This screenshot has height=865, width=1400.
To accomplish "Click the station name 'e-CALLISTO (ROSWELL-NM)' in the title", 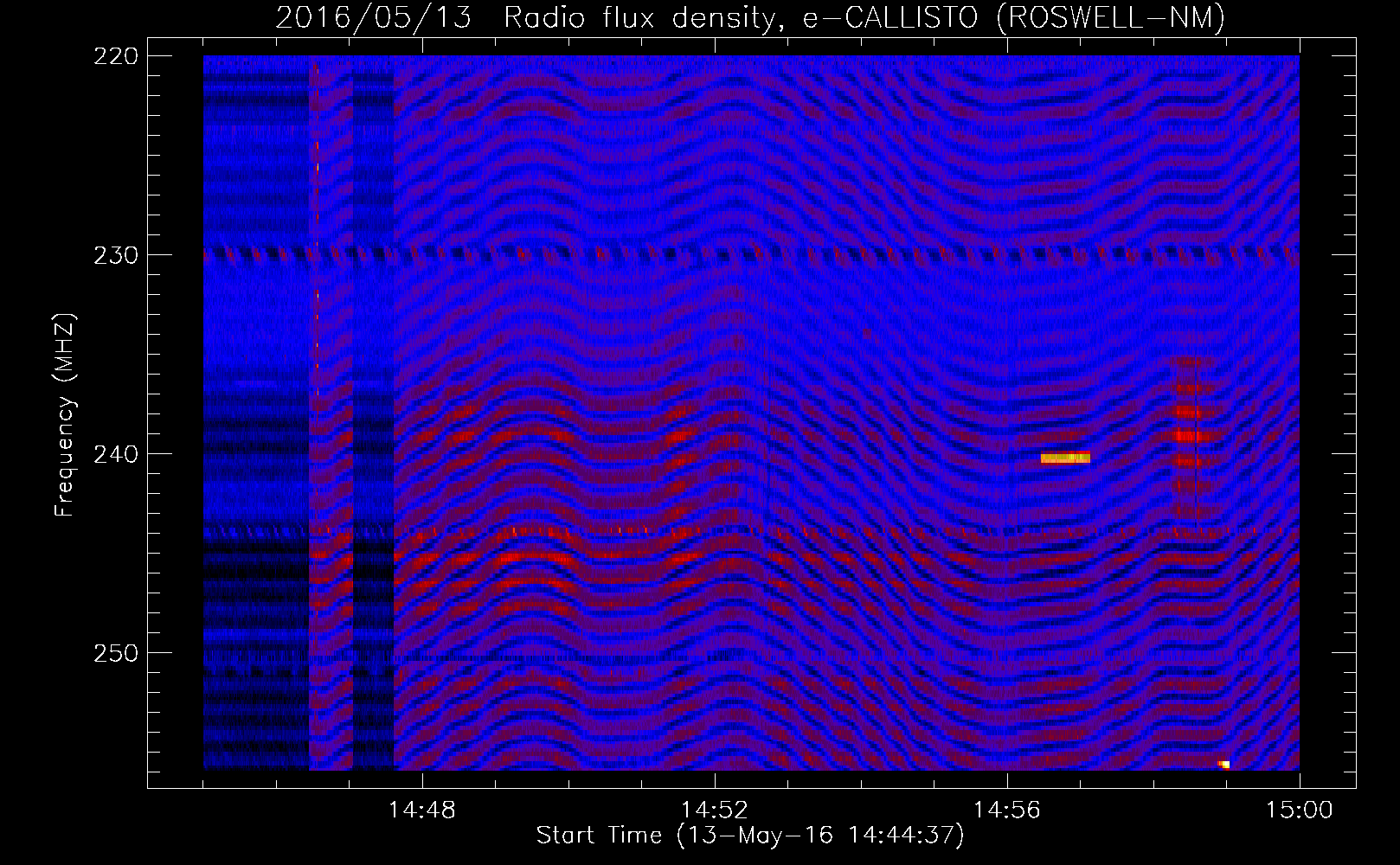I will click(1014, 17).
